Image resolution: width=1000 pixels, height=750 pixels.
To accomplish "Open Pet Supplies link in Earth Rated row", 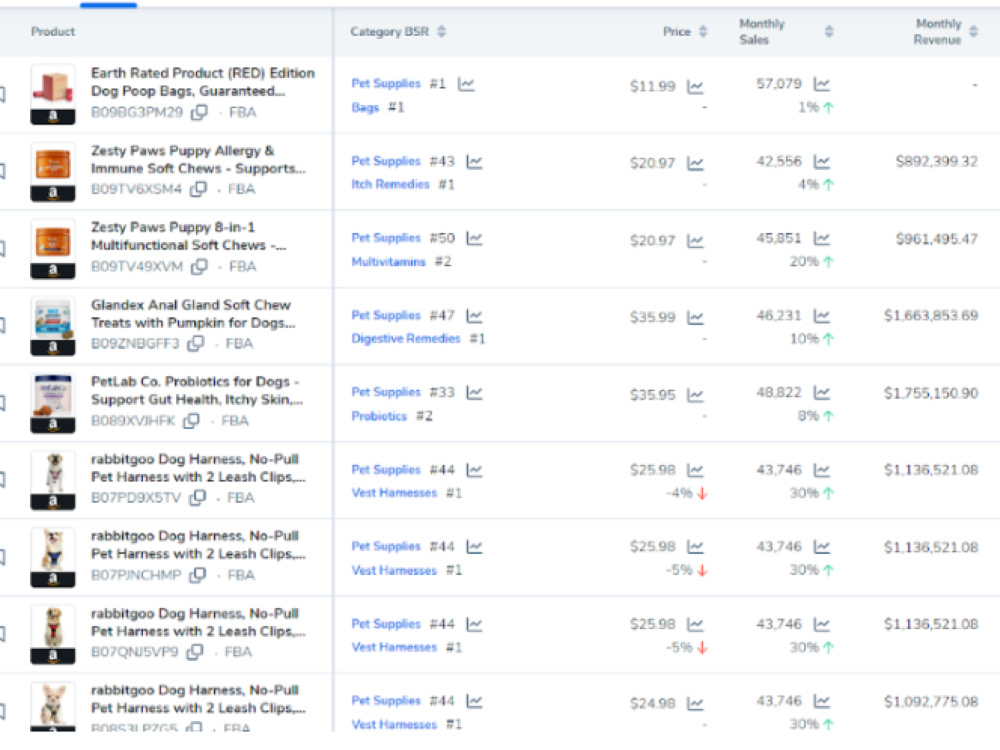I will [386, 84].
